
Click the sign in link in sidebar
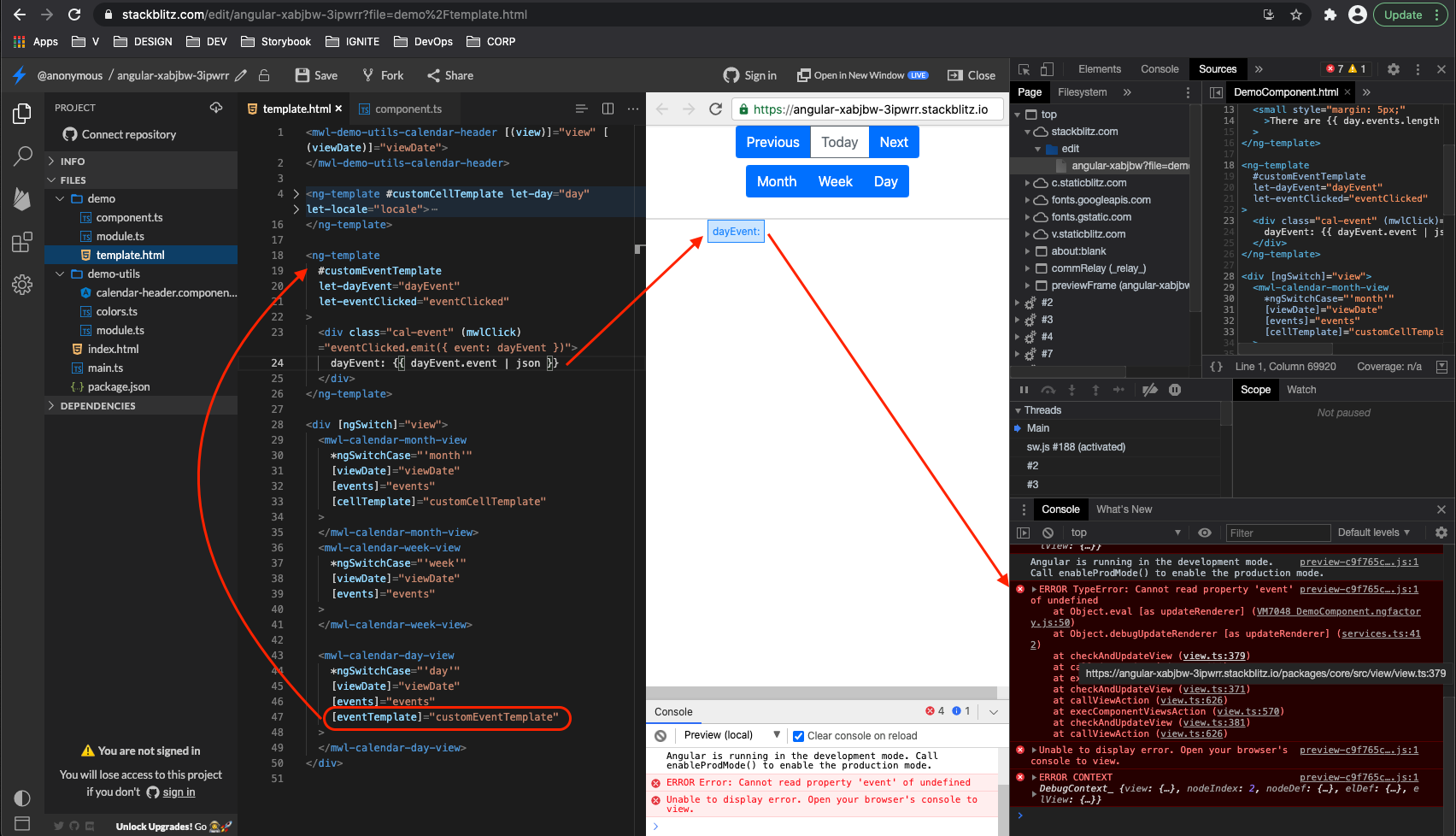pyautogui.click(x=179, y=792)
